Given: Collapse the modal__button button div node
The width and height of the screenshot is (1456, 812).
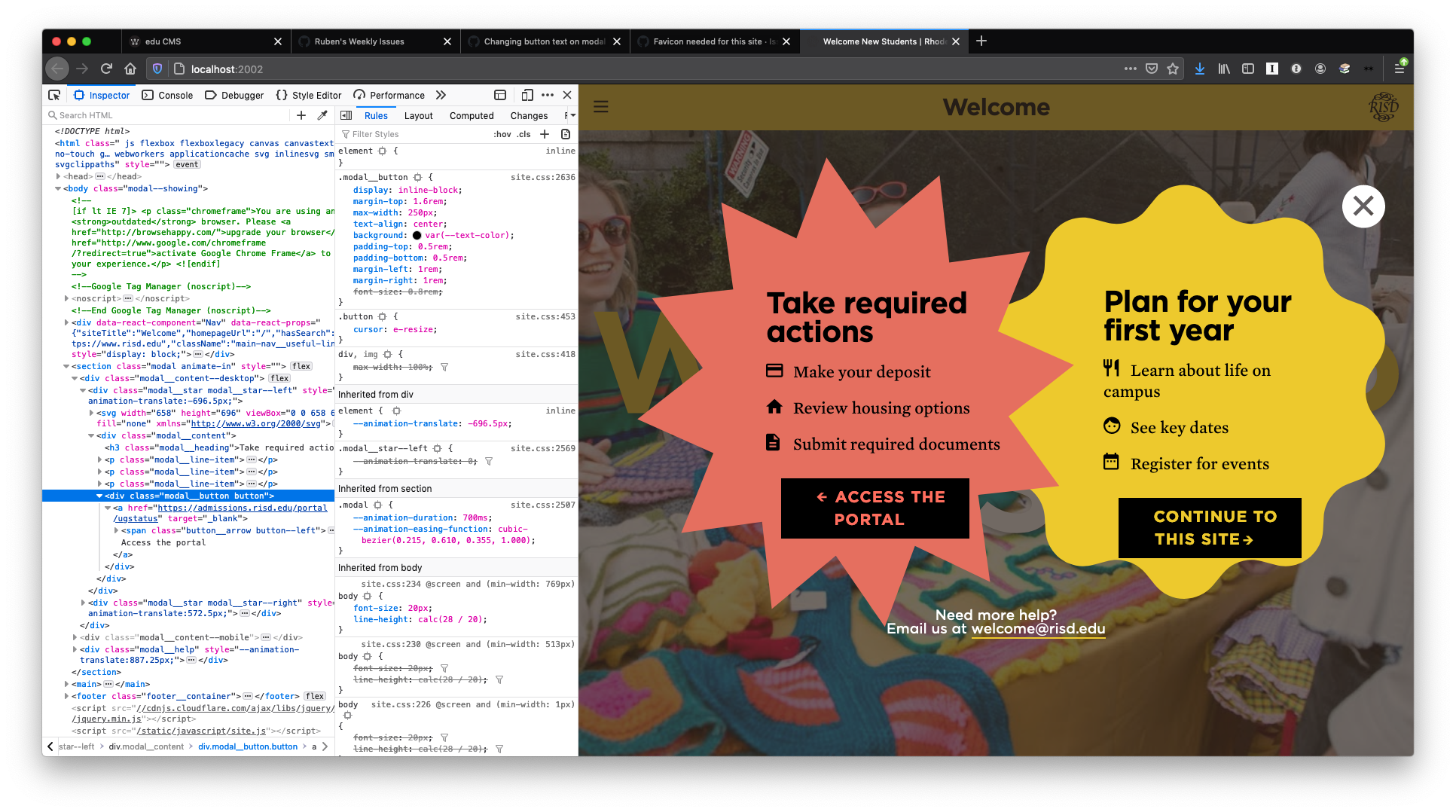Looking at the screenshot, I should point(99,496).
